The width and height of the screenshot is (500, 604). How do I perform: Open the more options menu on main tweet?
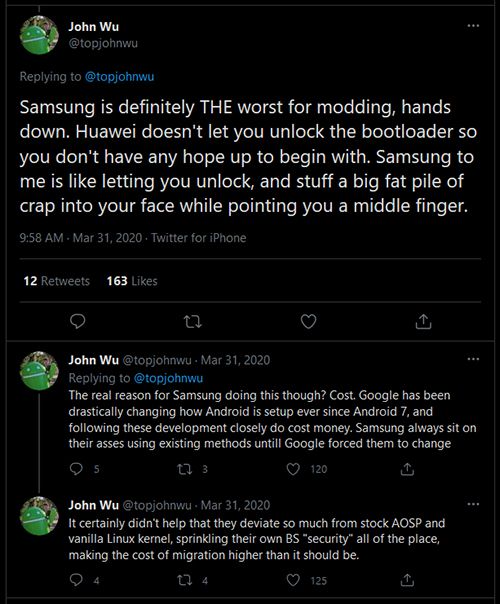tap(473, 26)
